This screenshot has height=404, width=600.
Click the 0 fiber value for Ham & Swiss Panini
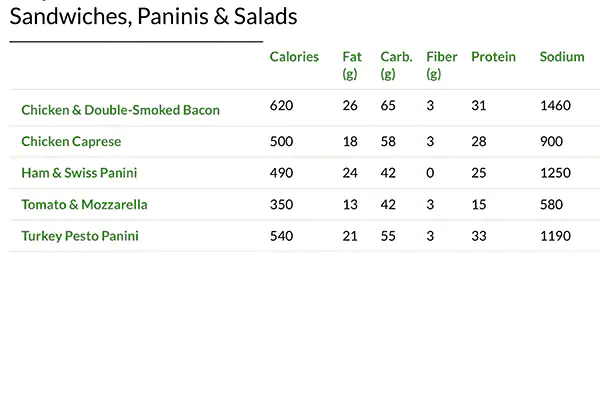(x=430, y=173)
